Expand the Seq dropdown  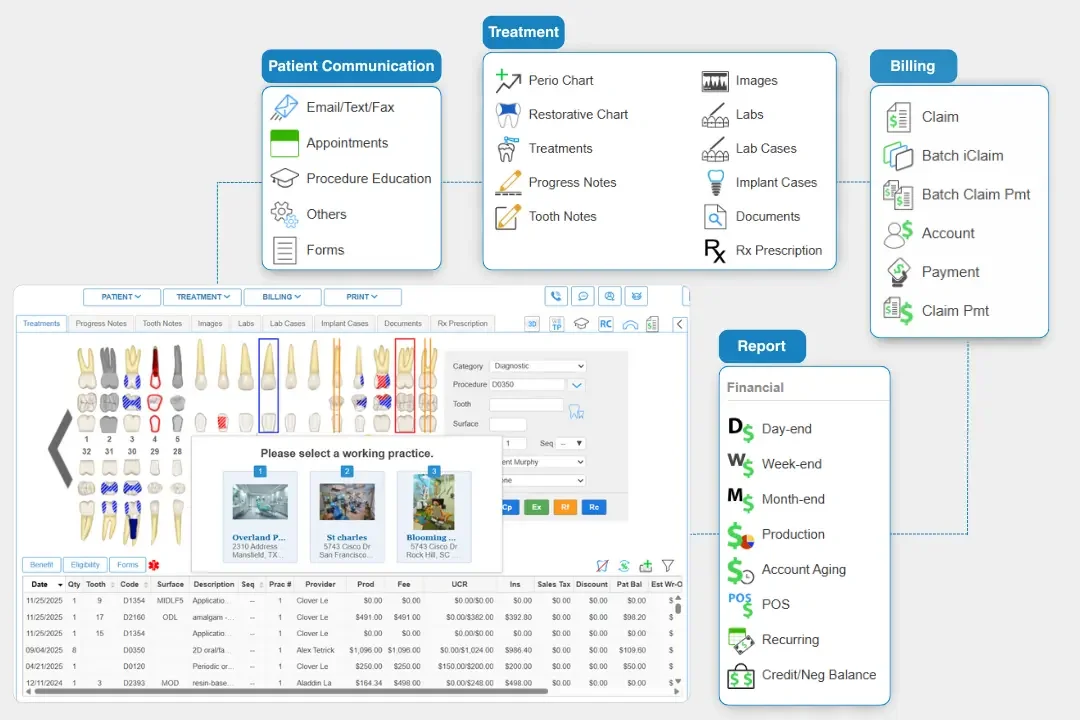coord(568,443)
